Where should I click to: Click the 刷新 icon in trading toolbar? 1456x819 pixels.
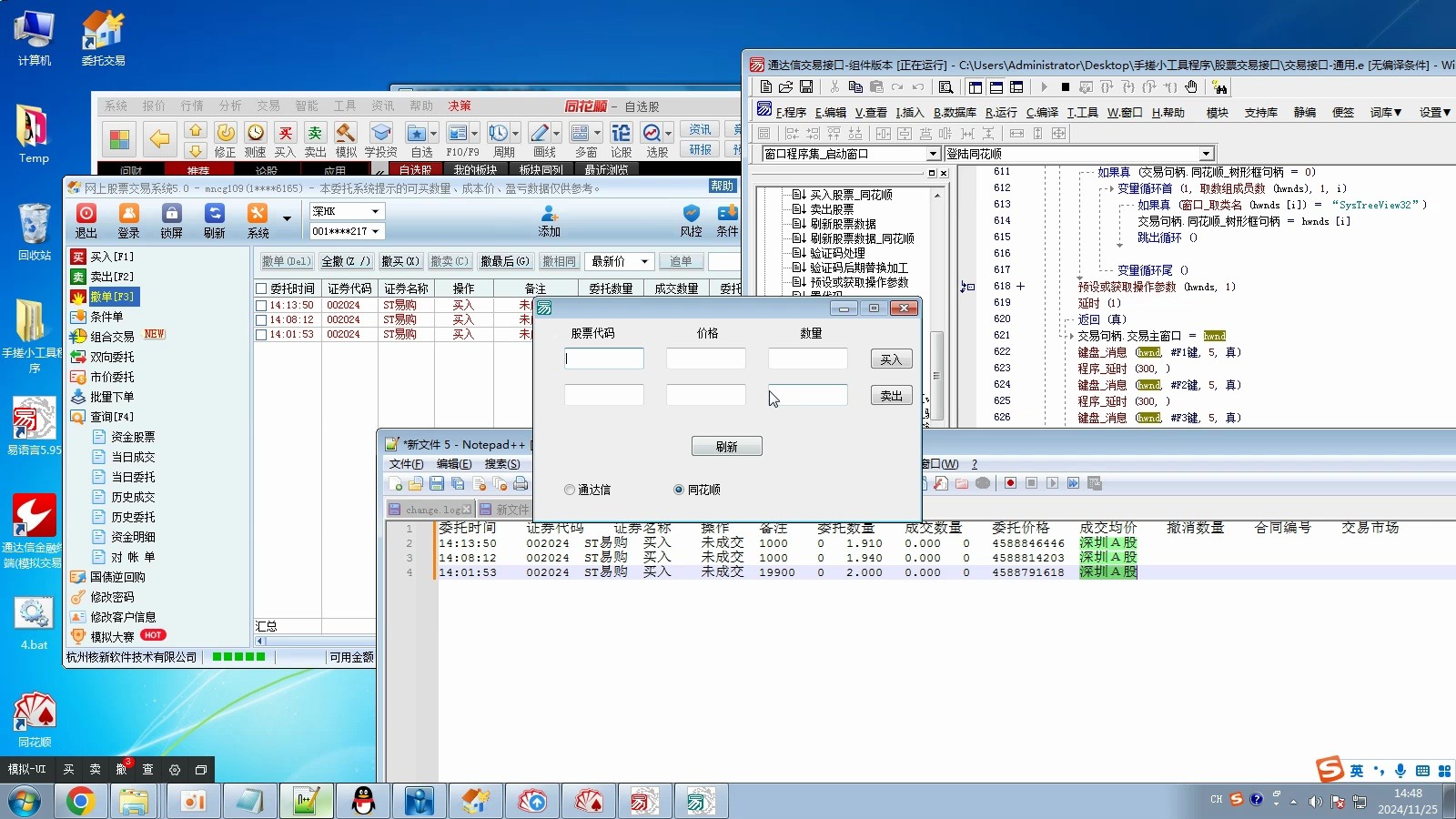click(x=215, y=219)
